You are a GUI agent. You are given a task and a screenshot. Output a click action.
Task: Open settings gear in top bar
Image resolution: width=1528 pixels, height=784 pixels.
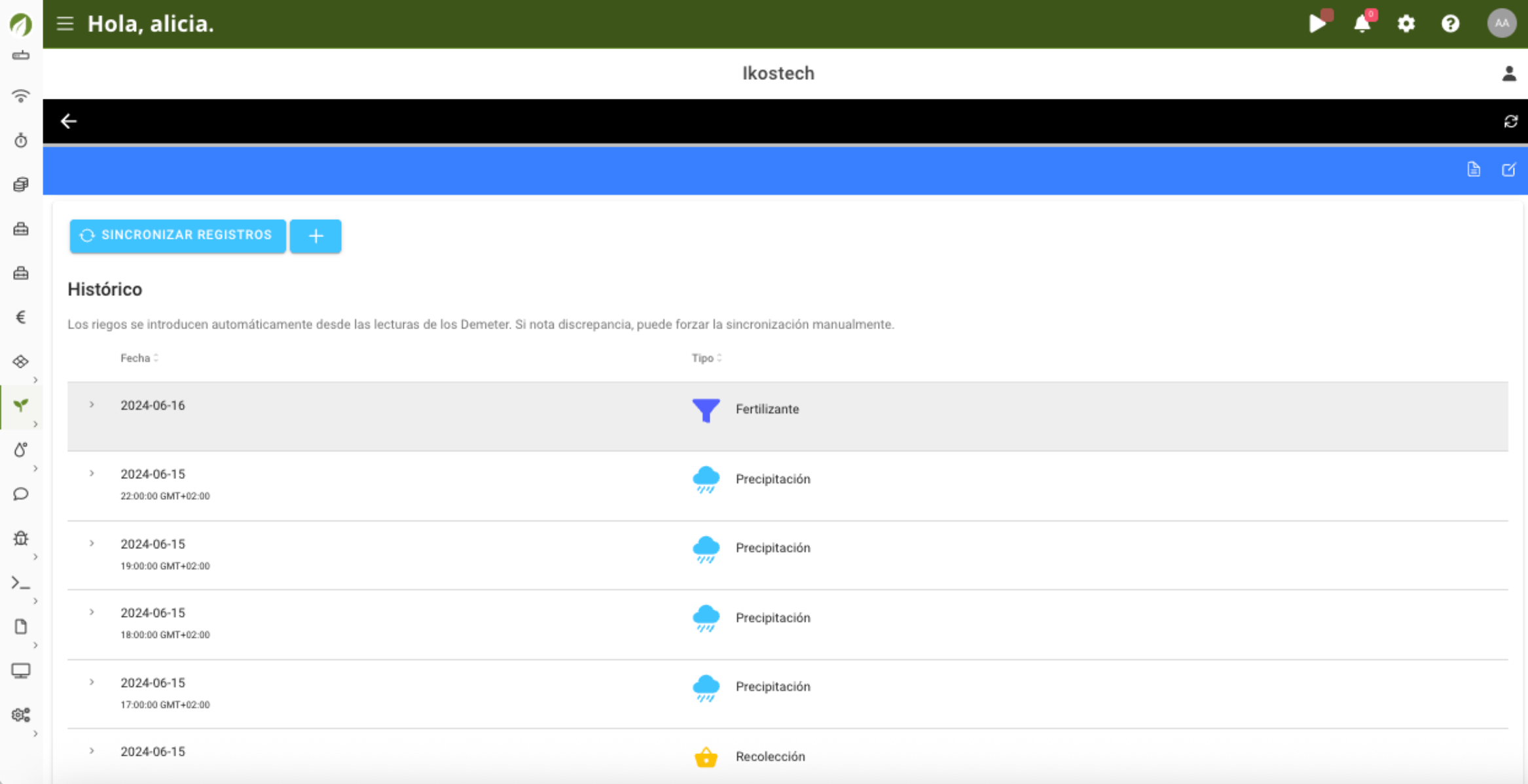pyautogui.click(x=1406, y=24)
